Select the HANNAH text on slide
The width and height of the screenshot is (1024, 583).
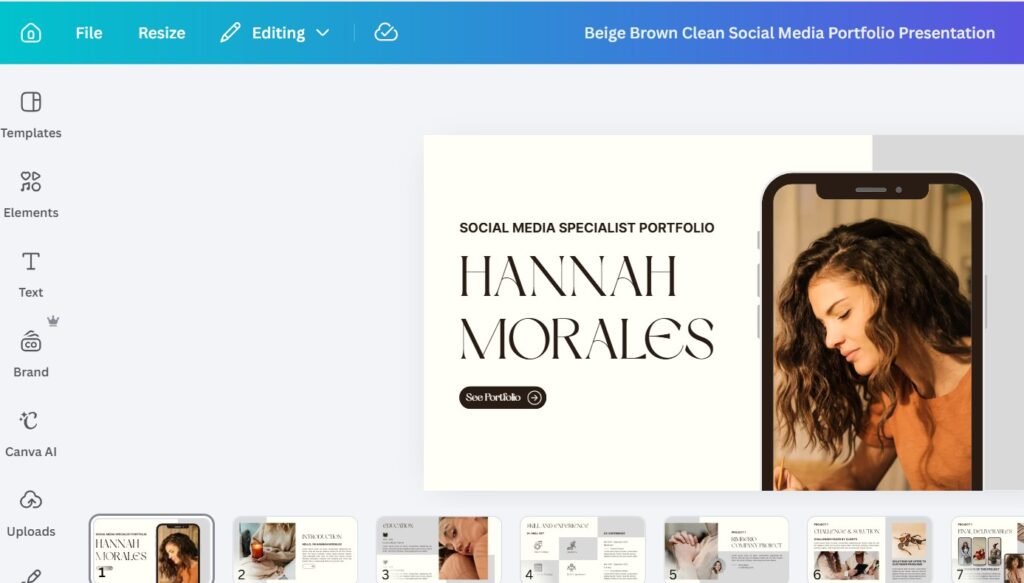coord(568,276)
